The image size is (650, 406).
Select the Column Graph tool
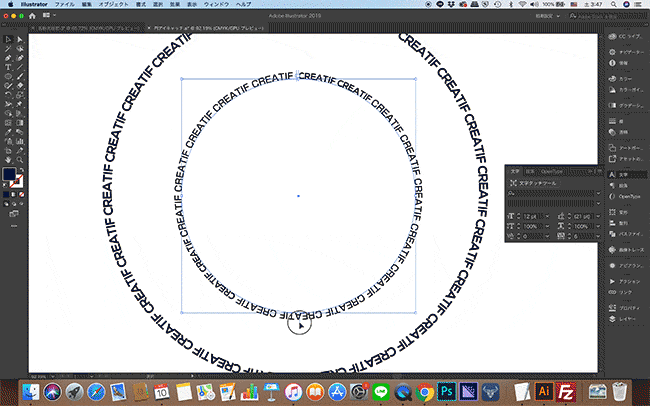tap(19, 141)
